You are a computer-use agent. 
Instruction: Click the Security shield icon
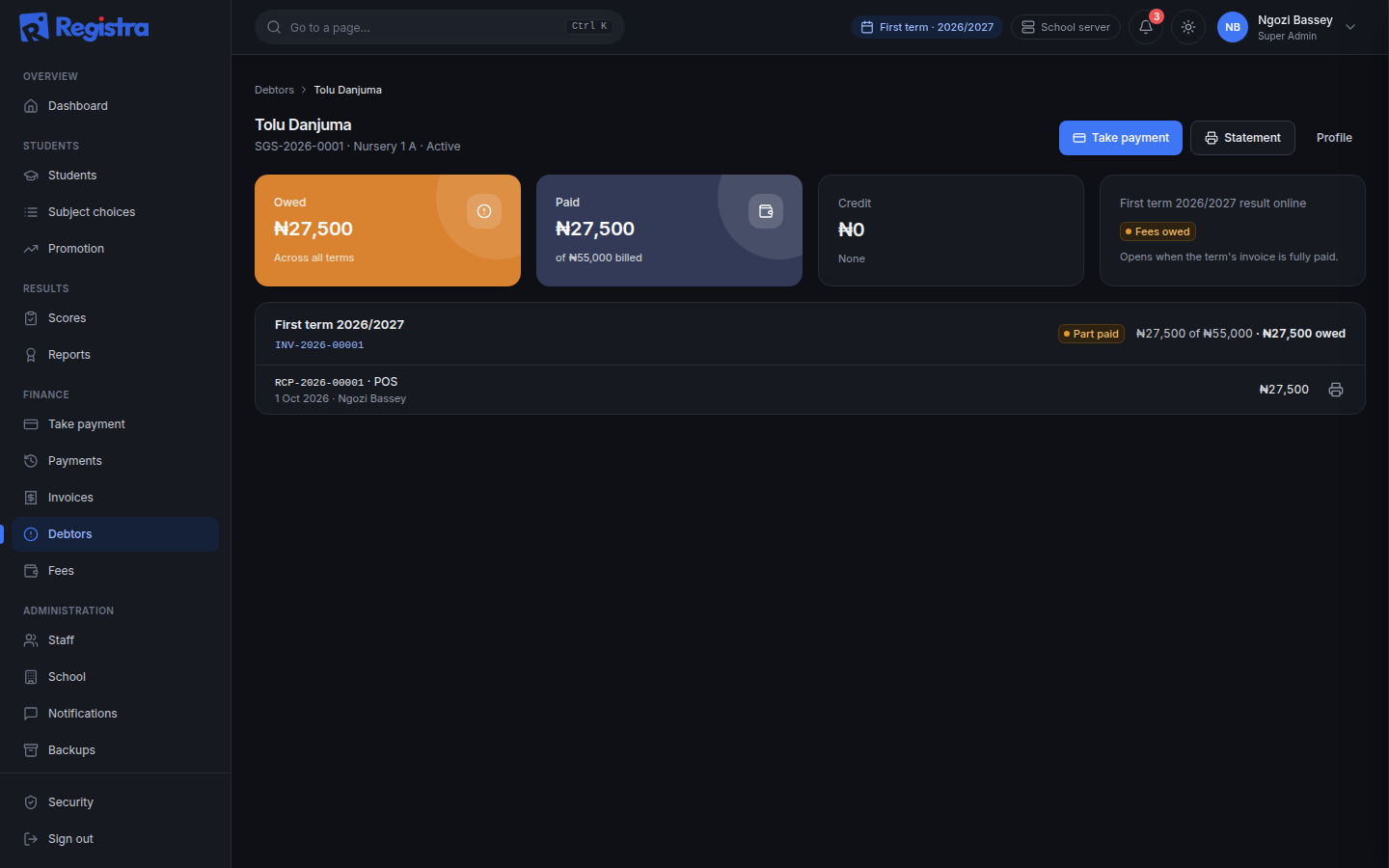click(x=31, y=802)
